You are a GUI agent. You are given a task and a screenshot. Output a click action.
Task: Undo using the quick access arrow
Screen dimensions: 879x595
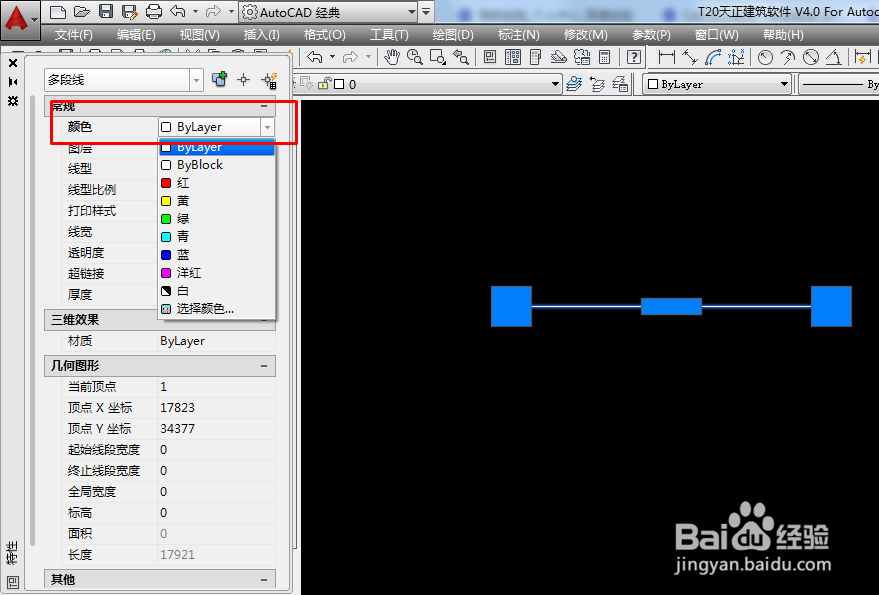[x=178, y=11]
